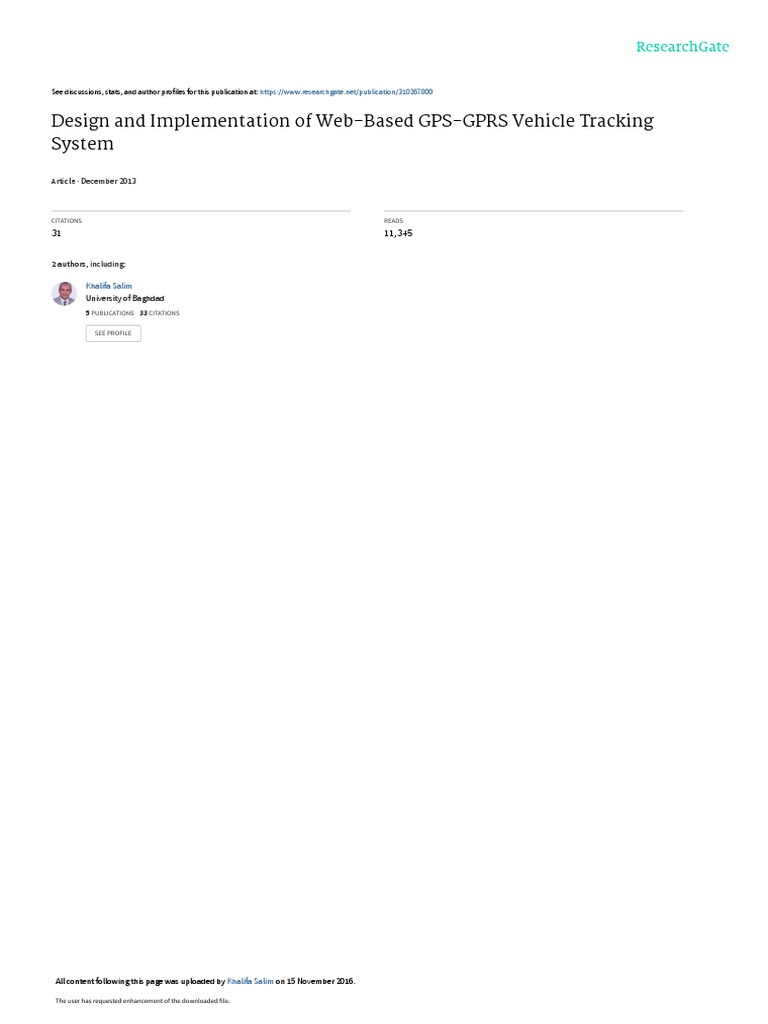The height and width of the screenshot is (1024, 768).
Task: Click the READS label
Action: 393,221
